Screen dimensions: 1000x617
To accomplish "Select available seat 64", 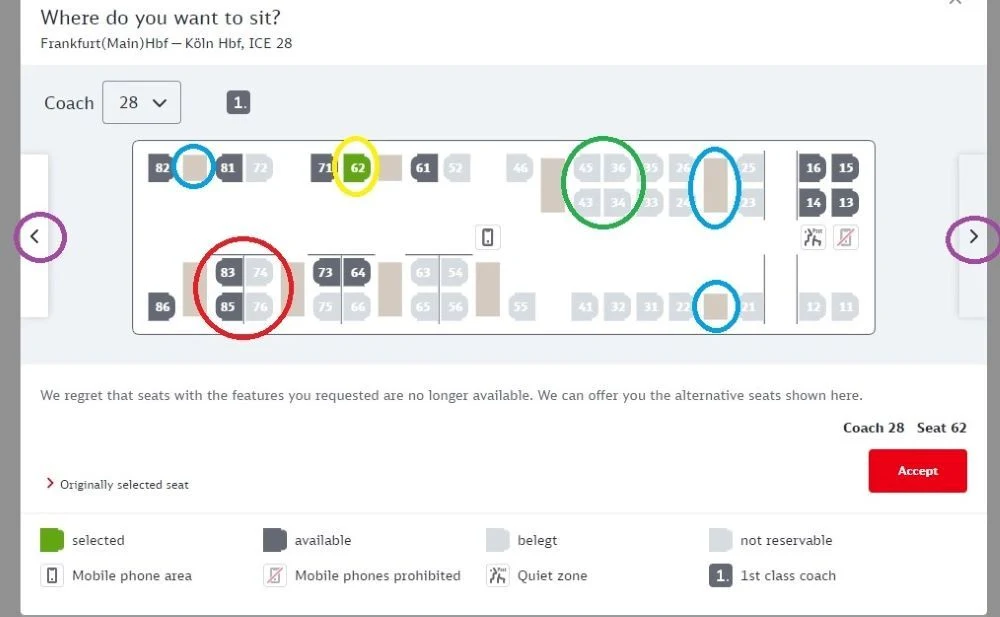I will [358, 272].
